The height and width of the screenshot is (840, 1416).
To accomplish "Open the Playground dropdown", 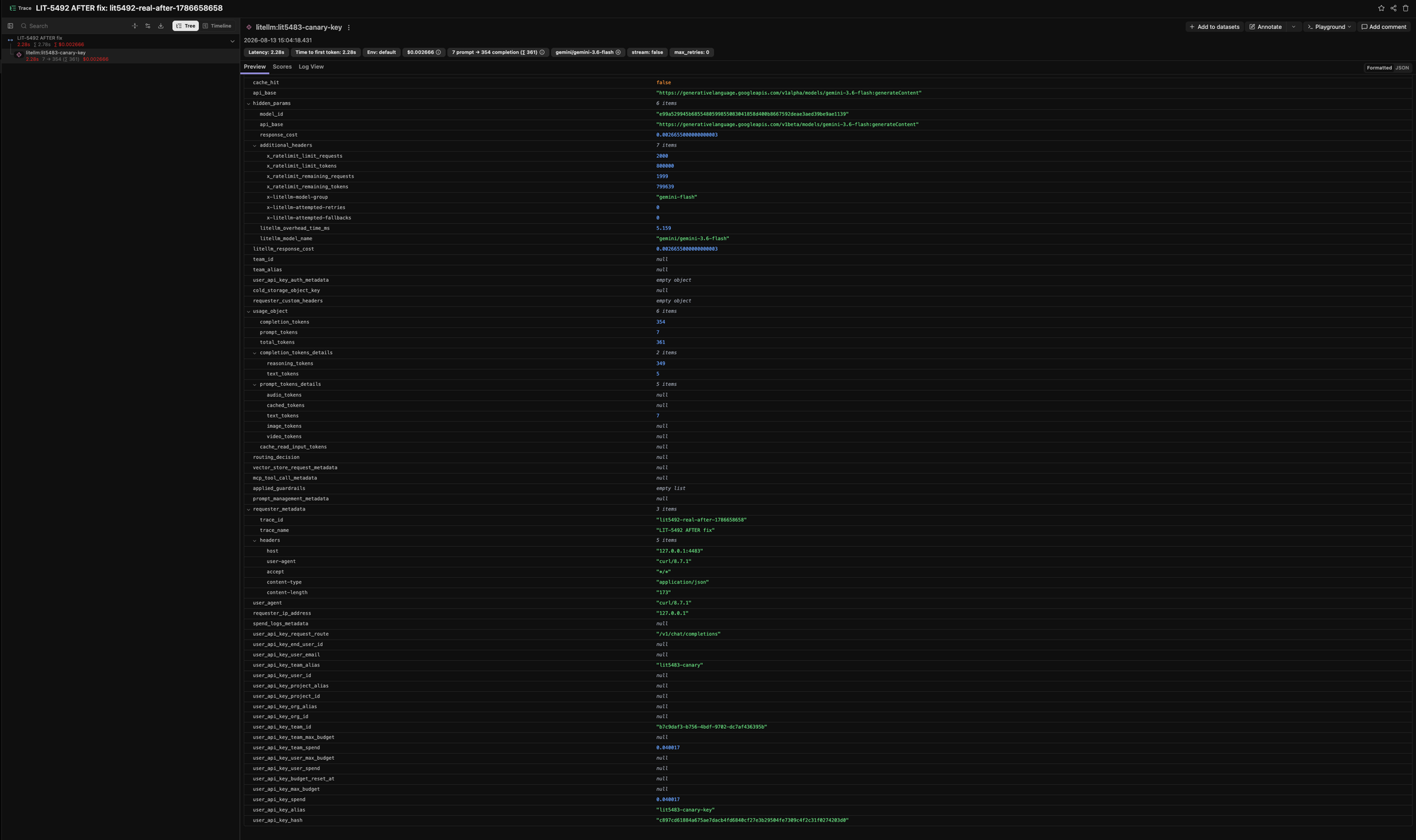I will [1330, 27].
